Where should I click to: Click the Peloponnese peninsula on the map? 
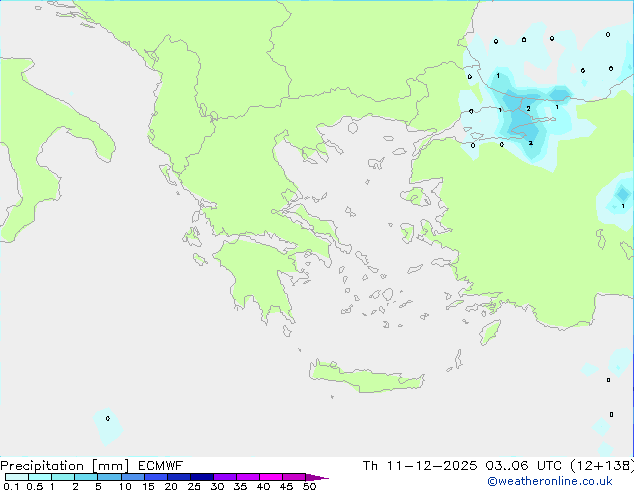click(259, 275)
